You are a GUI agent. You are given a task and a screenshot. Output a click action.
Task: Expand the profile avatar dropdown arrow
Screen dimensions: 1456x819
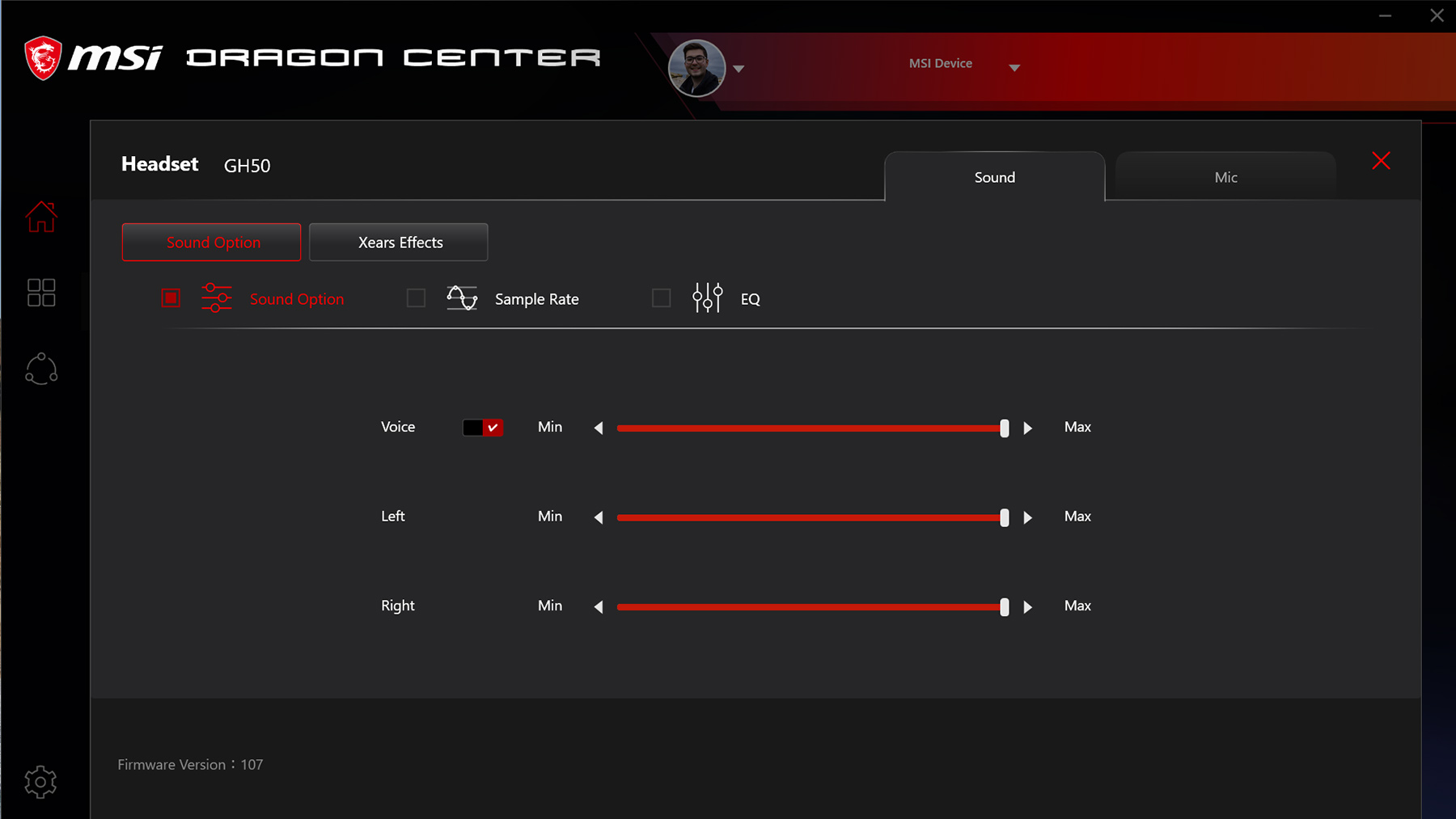pyautogui.click(x=739, y=69)
